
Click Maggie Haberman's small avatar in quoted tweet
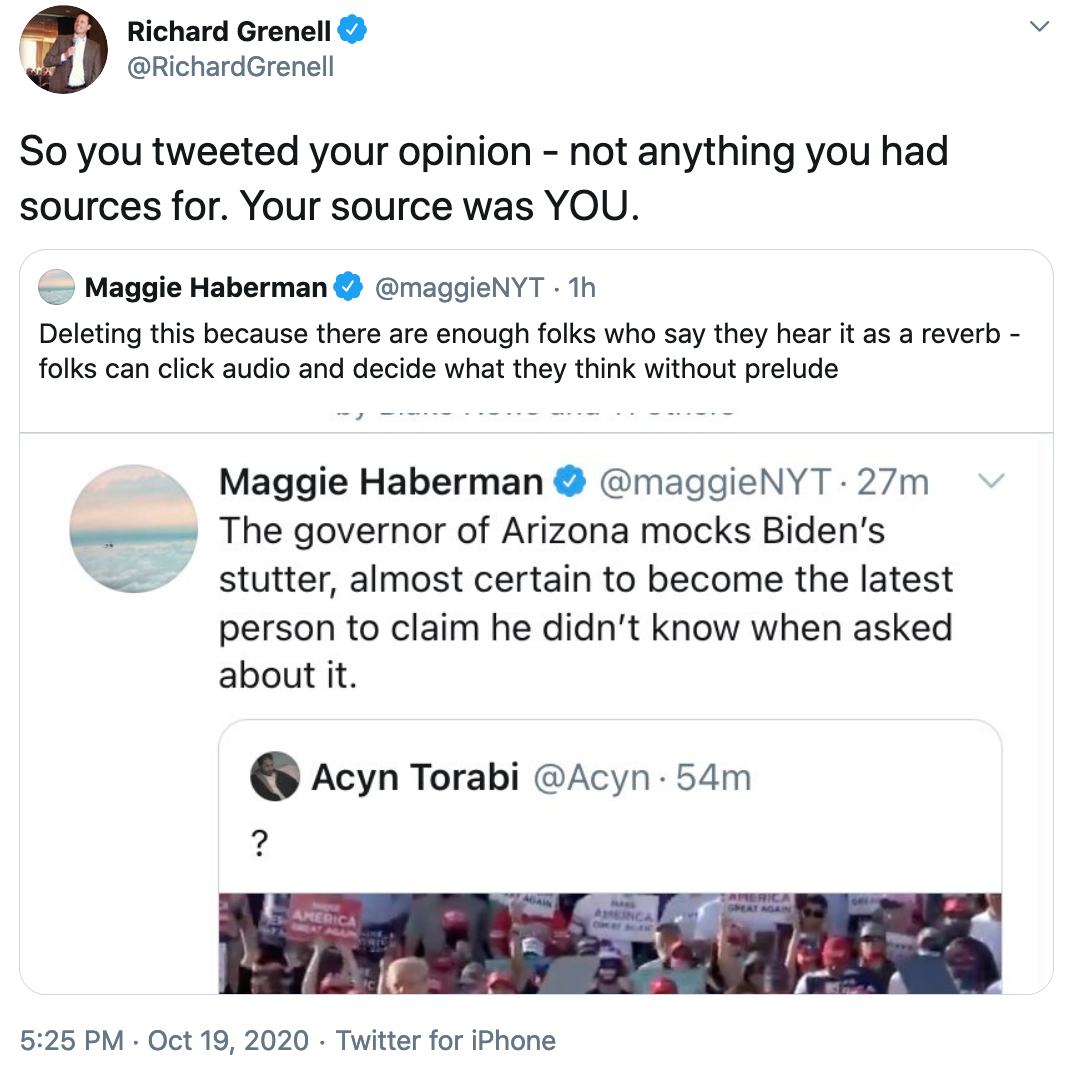56,288
